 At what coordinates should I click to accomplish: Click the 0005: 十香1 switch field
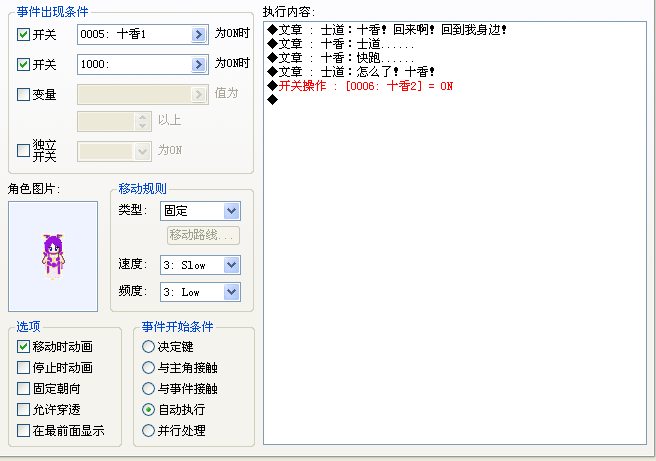pos(143,34)
